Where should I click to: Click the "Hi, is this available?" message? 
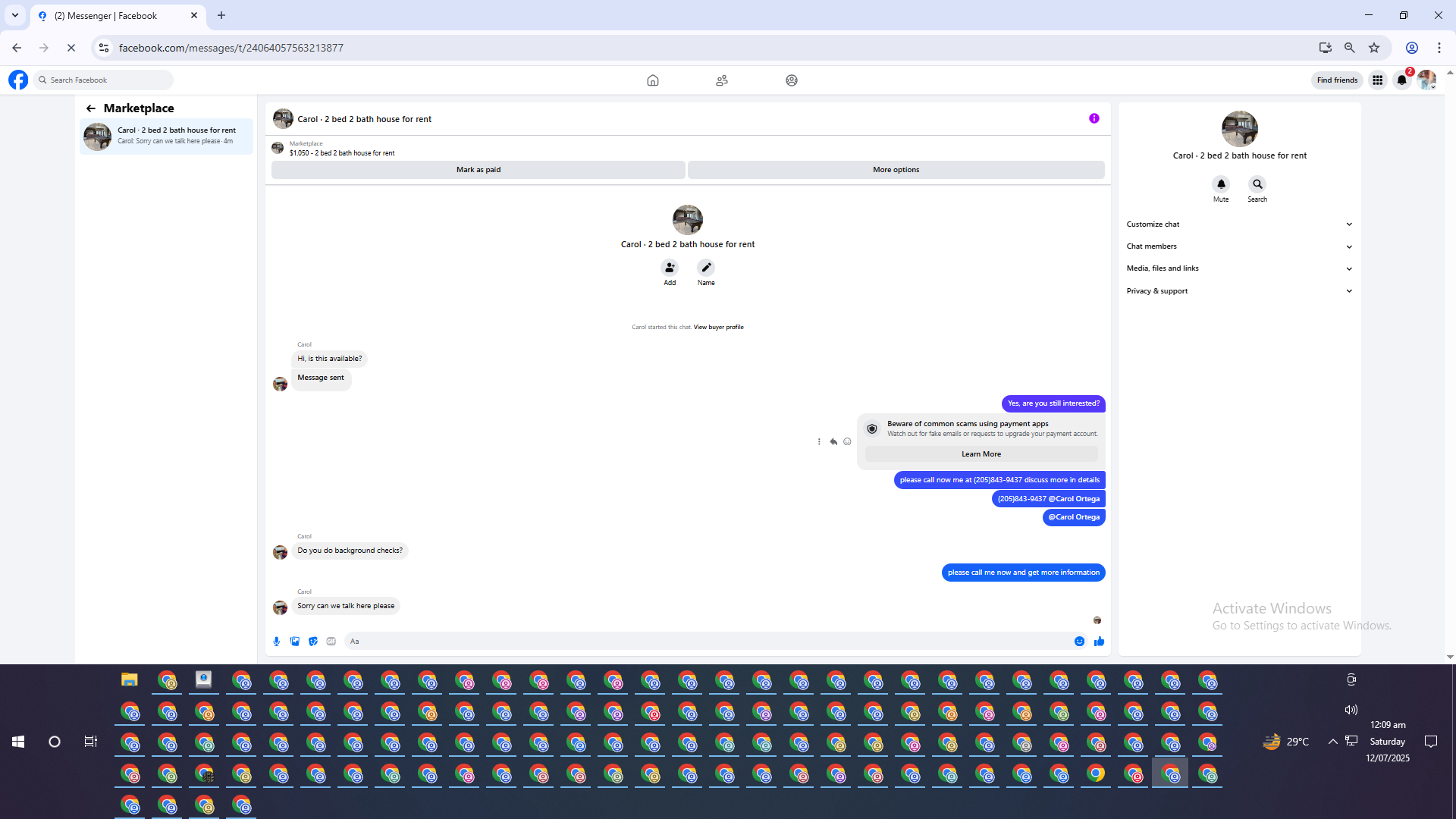330,359
